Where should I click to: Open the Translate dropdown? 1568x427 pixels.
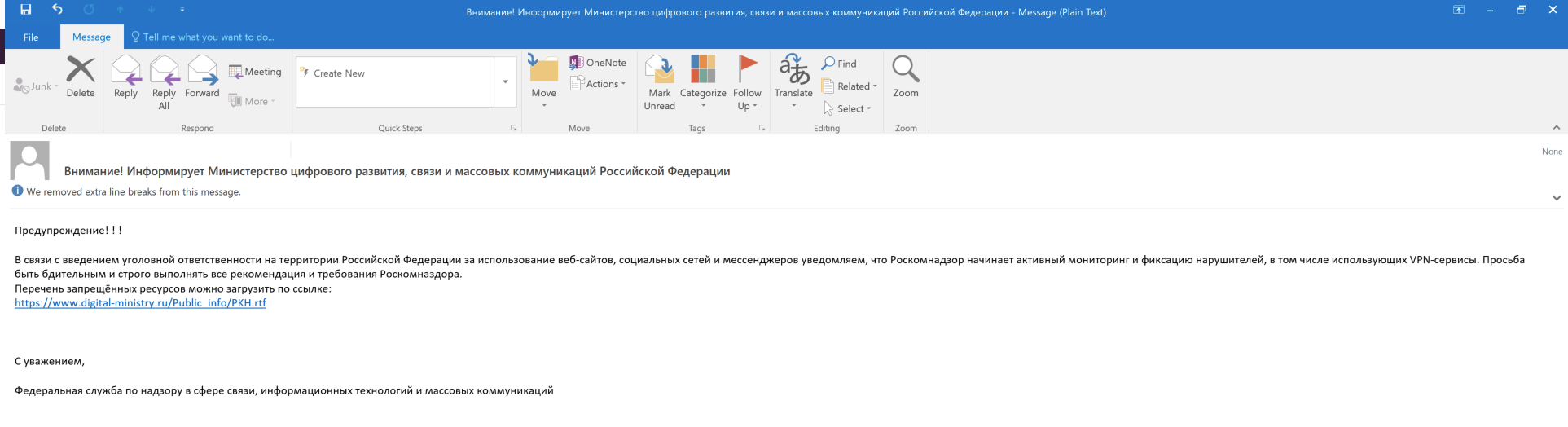click(x=793, y=81)
